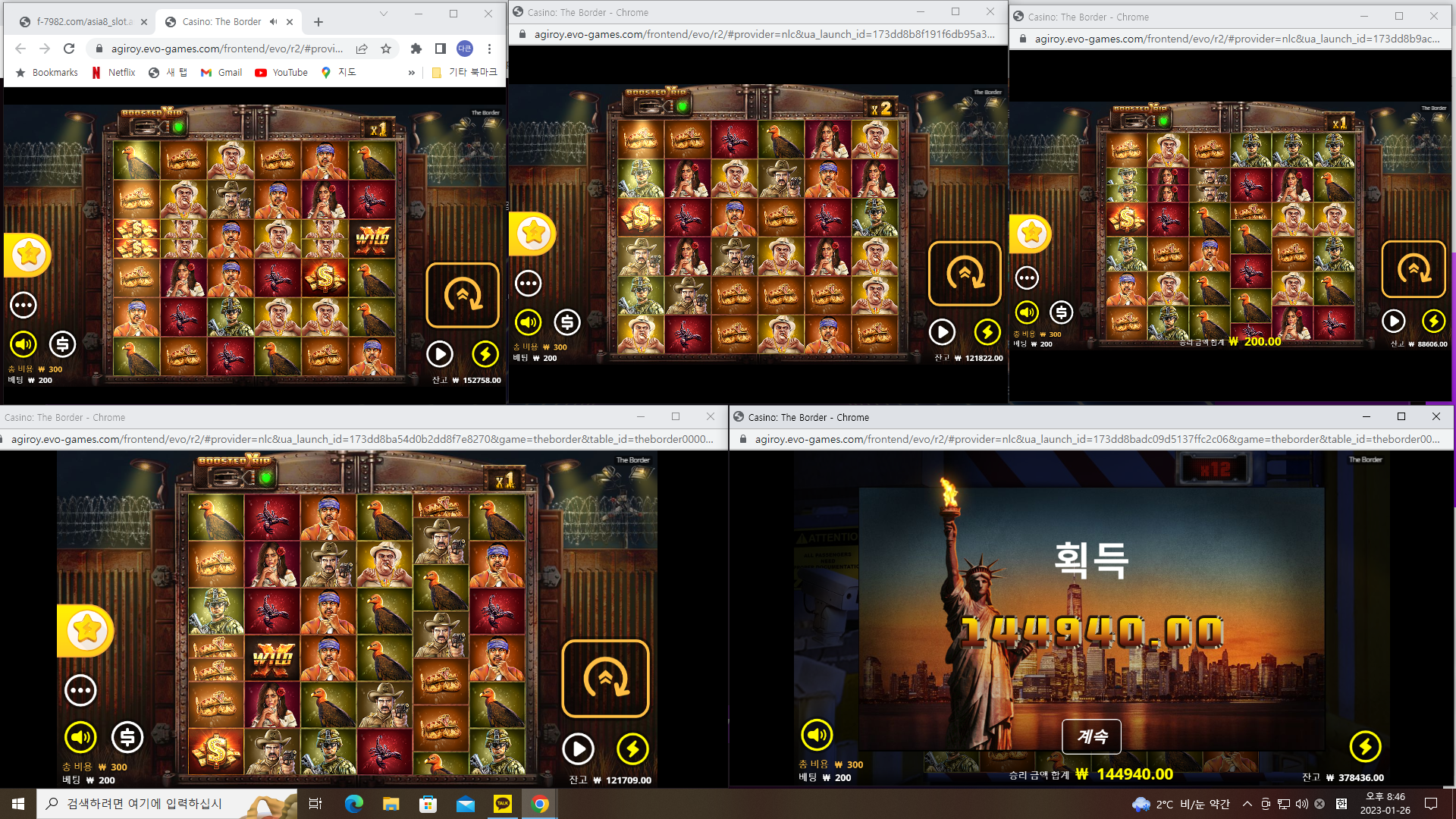Reload the page in the tabbed Chrome window
This screenshot has height=819, width=1456.
(69, 49)
